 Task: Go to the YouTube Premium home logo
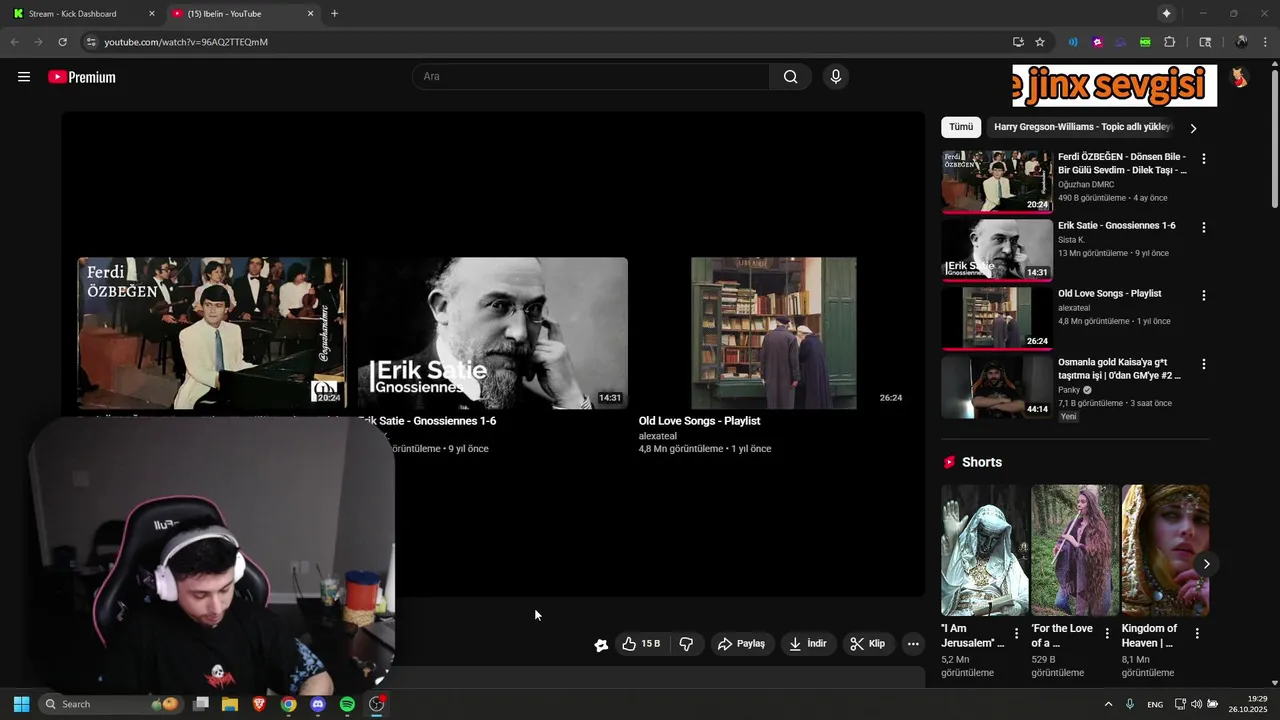pyautogui.click(x=82, y=77)
